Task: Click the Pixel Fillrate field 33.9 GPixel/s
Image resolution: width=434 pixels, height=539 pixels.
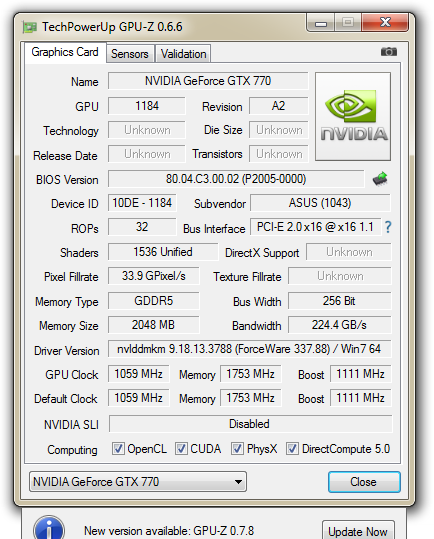Action: point(154,276)
